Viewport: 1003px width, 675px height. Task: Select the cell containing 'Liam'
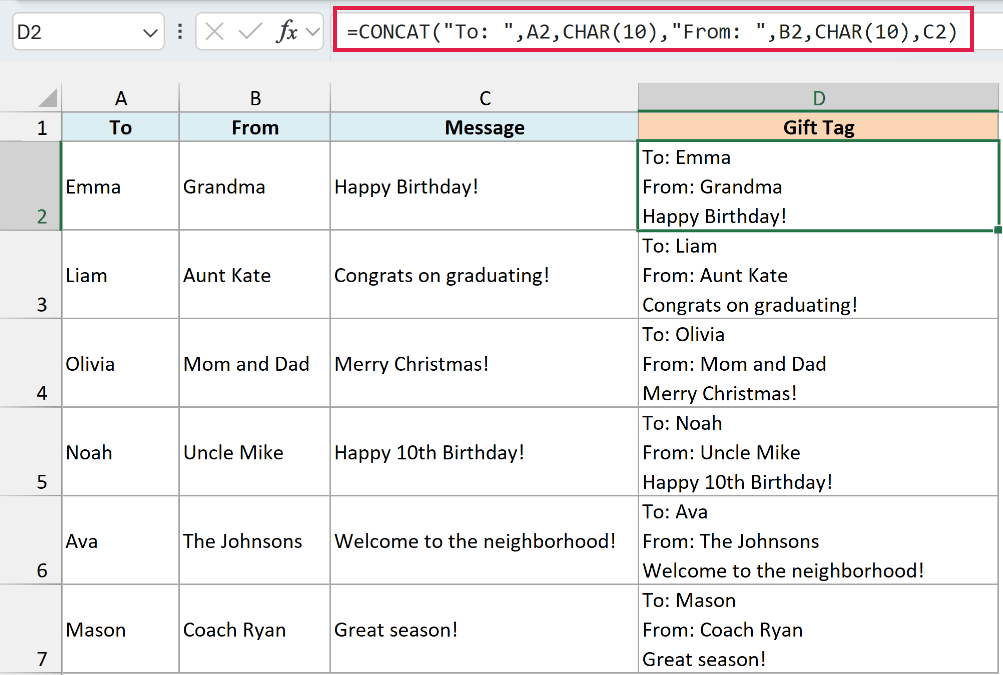click(120, 274)
